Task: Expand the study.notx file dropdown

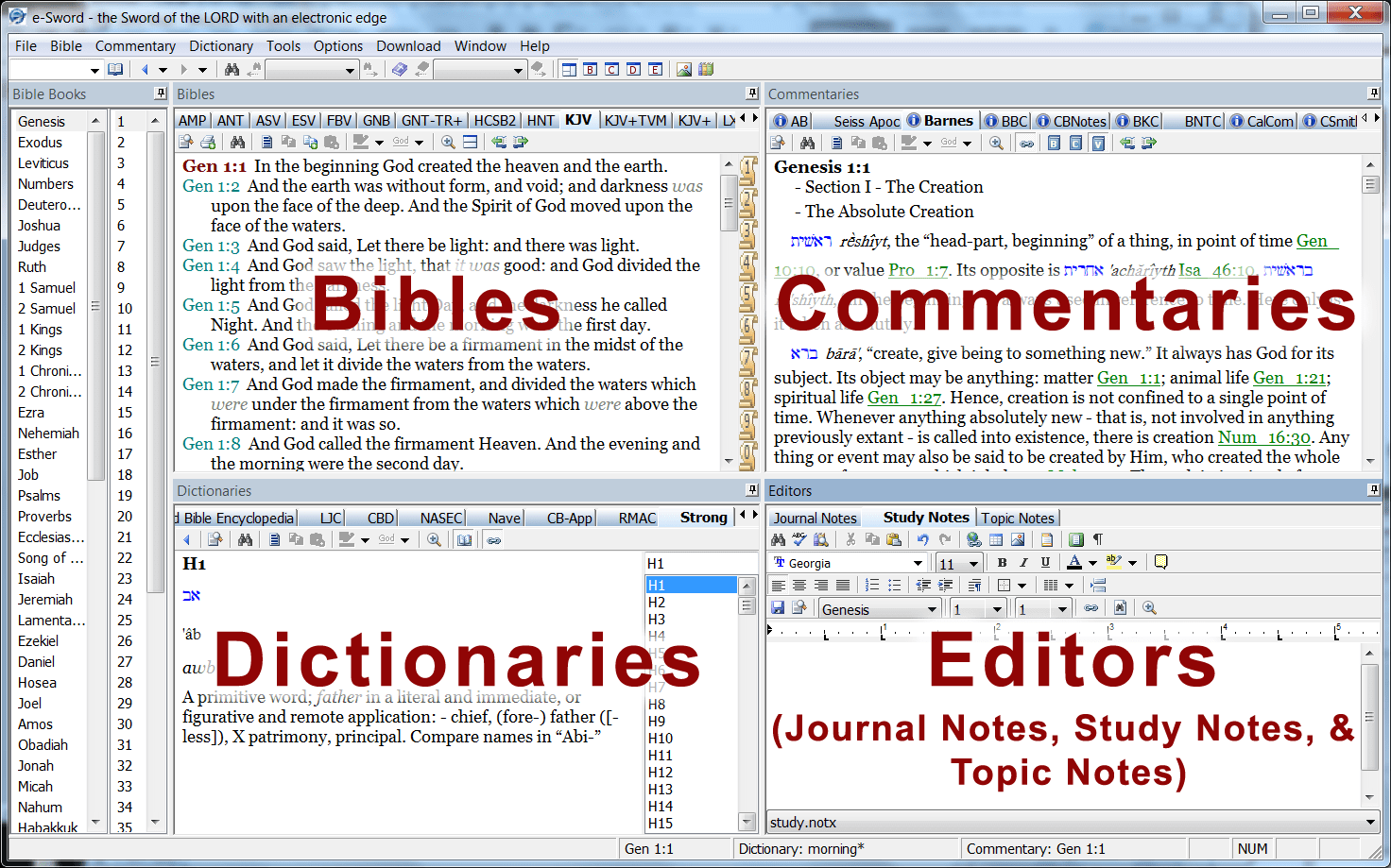Action: (x=1370, y=822)
